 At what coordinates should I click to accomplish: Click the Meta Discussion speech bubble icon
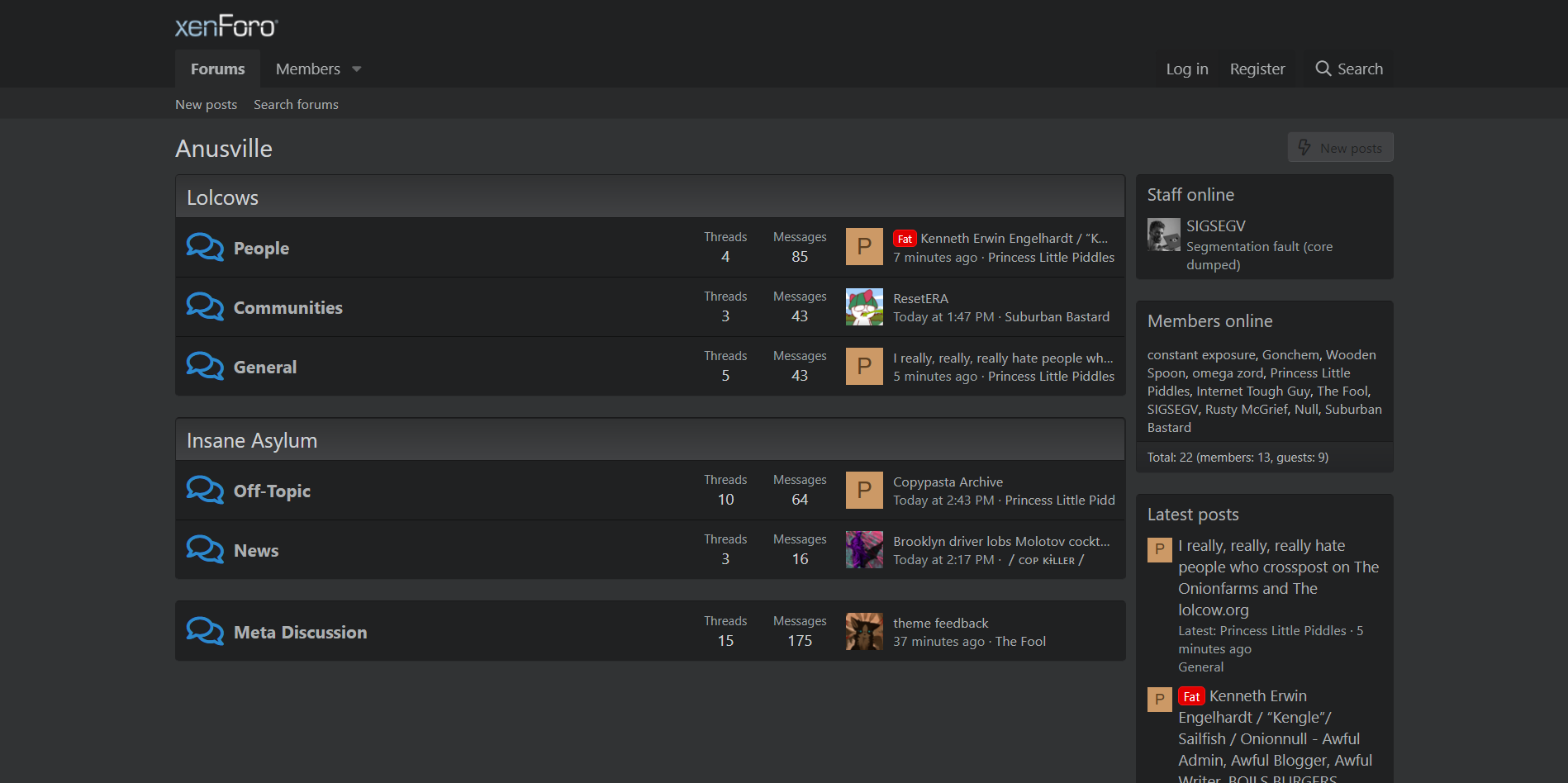point(205,631)
